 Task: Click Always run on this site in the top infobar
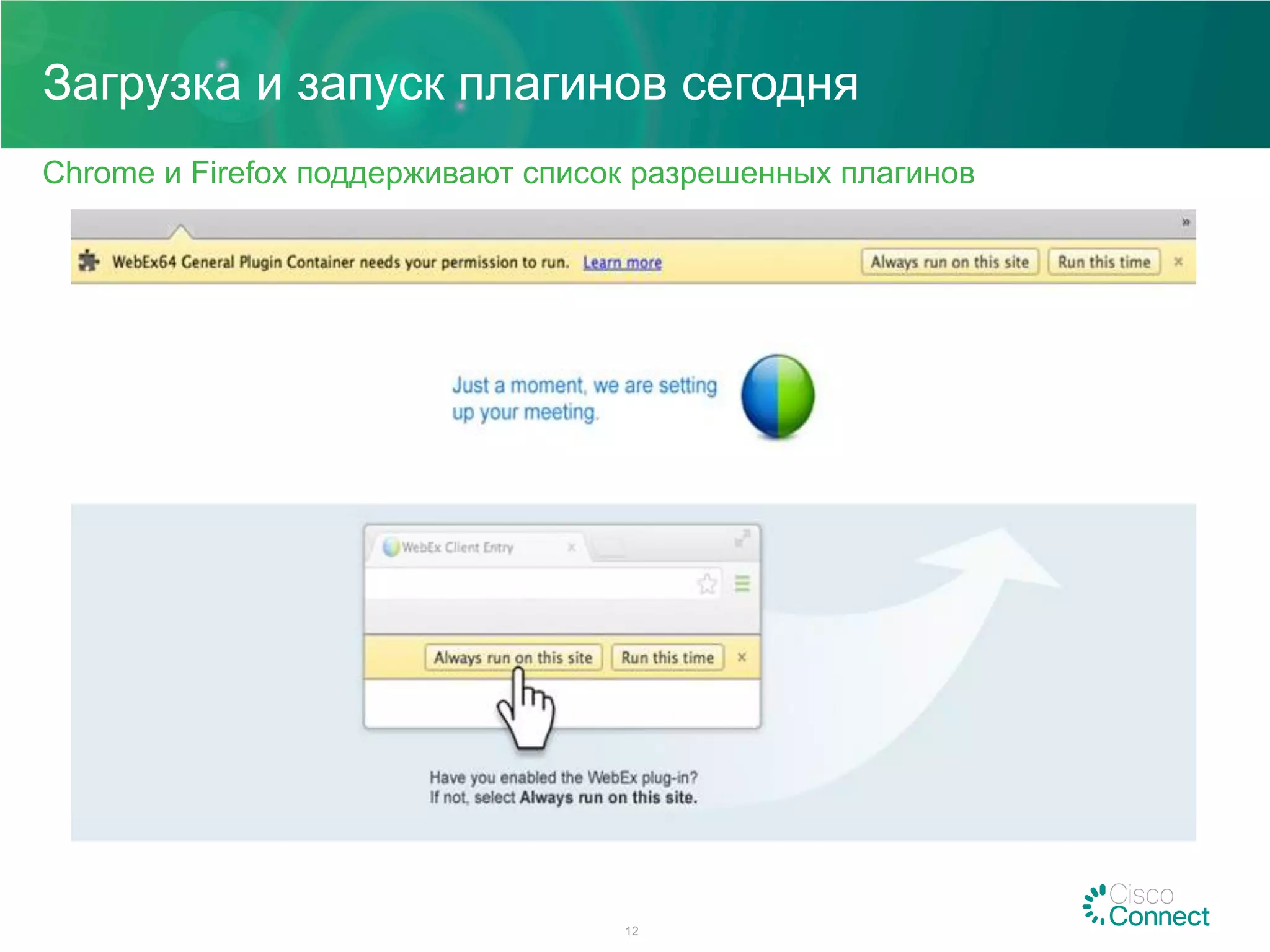click(949, 262)
